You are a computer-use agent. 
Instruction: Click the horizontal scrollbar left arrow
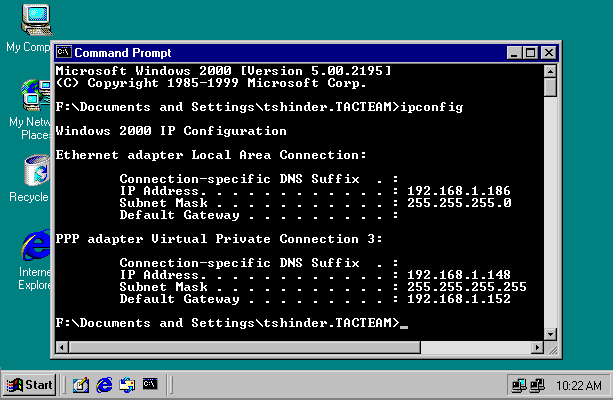pyautogui.click(x=62, y=346)
